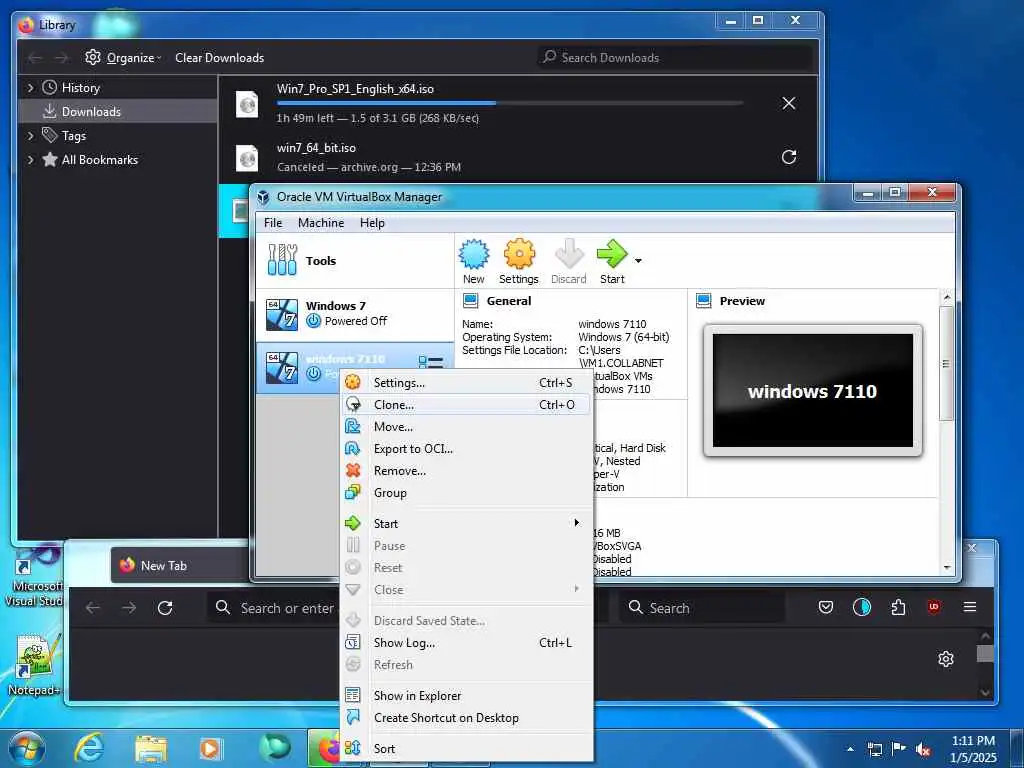Click the Firefox Search box
1024x768 pixels.
pos(701,608)
